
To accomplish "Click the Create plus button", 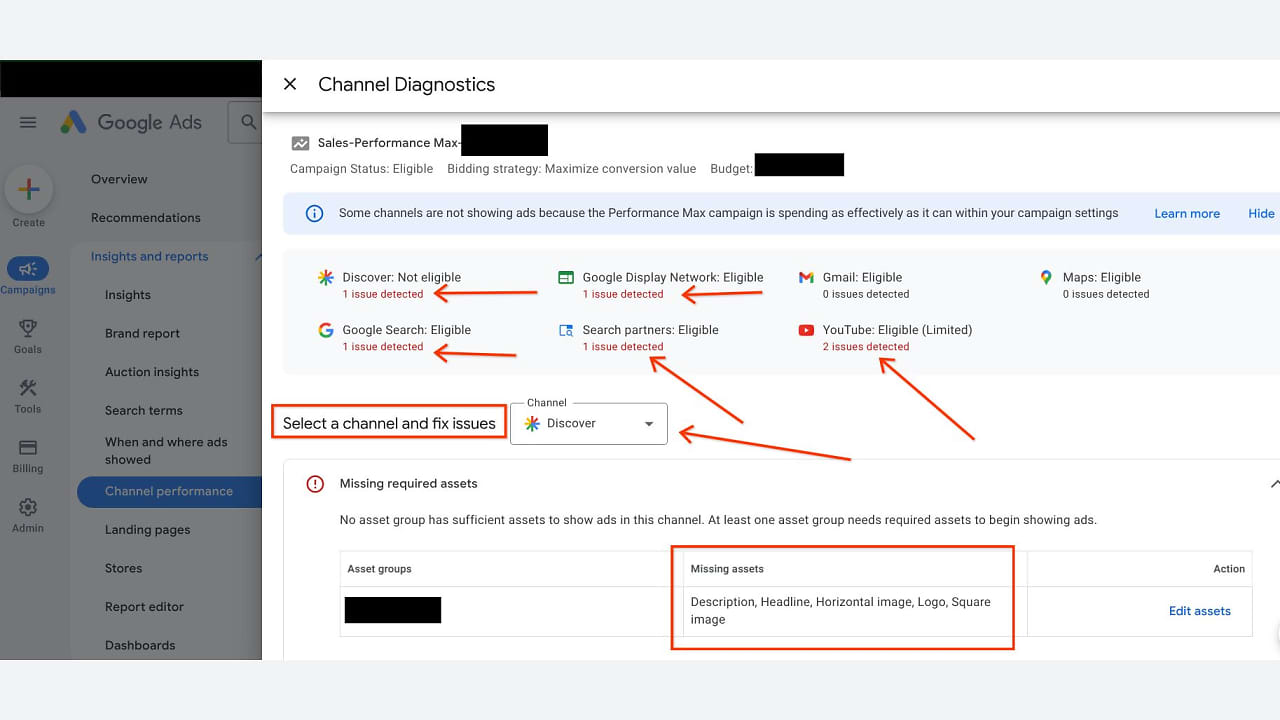I will pos(28,189).
